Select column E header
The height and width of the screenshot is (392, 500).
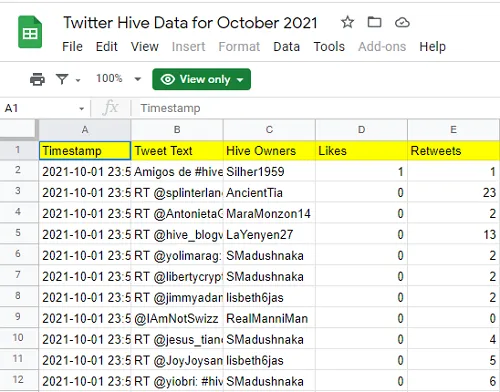(454, 130)
